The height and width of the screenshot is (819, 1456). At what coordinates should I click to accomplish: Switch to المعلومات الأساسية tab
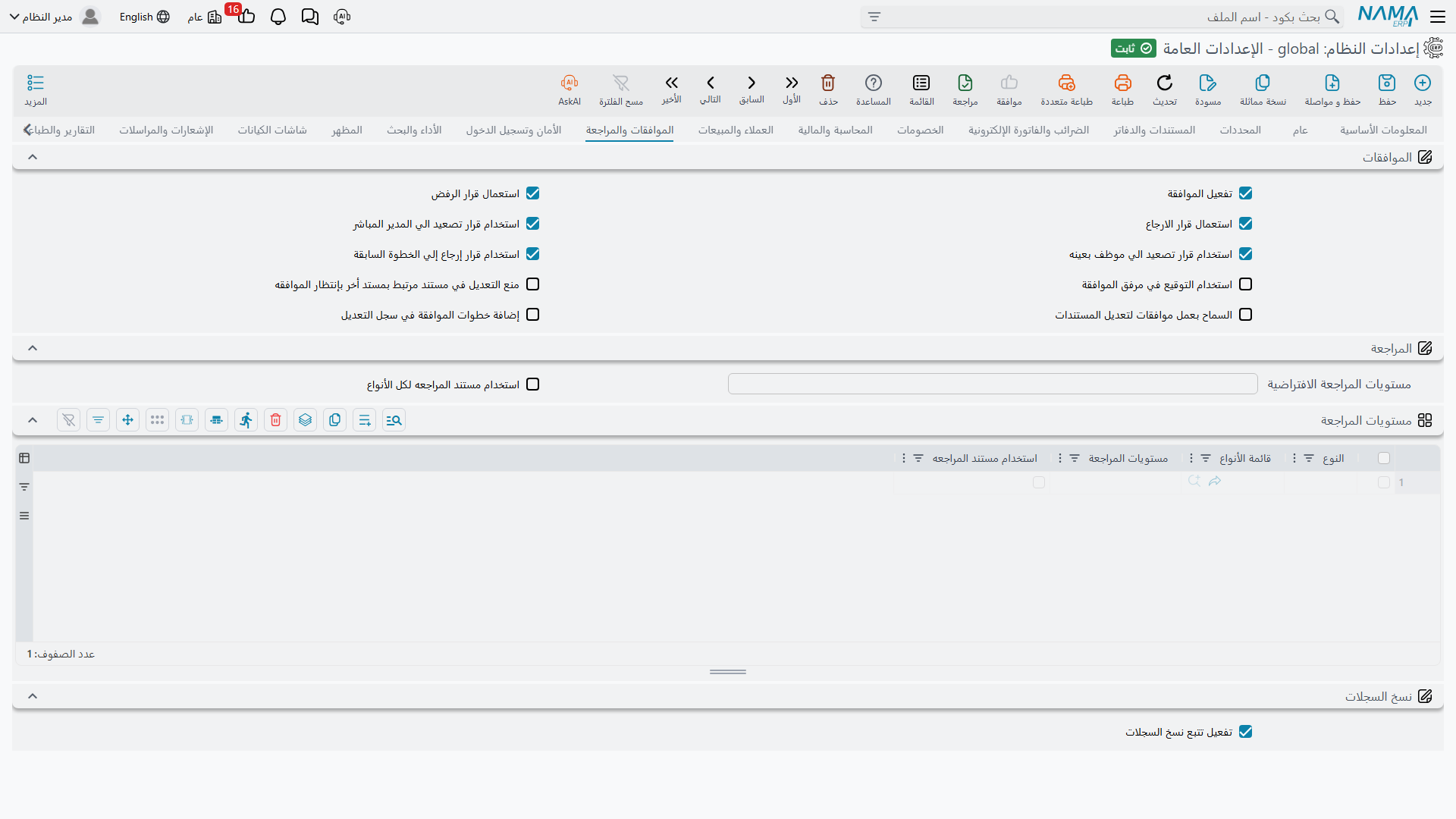tap(1383, 130)
